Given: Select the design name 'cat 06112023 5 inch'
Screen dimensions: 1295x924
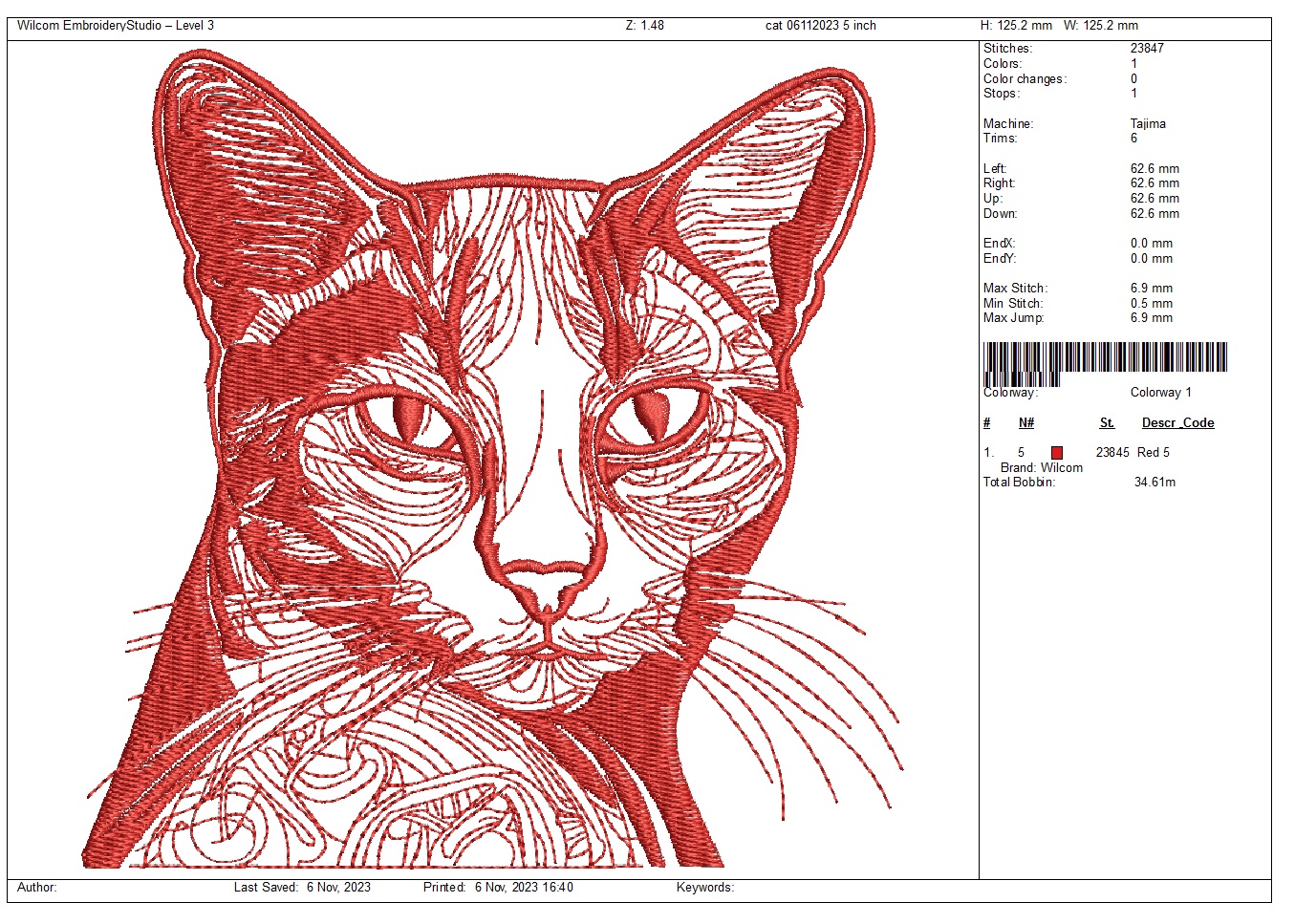Looking at the screenshot, I should pos(820,26).
